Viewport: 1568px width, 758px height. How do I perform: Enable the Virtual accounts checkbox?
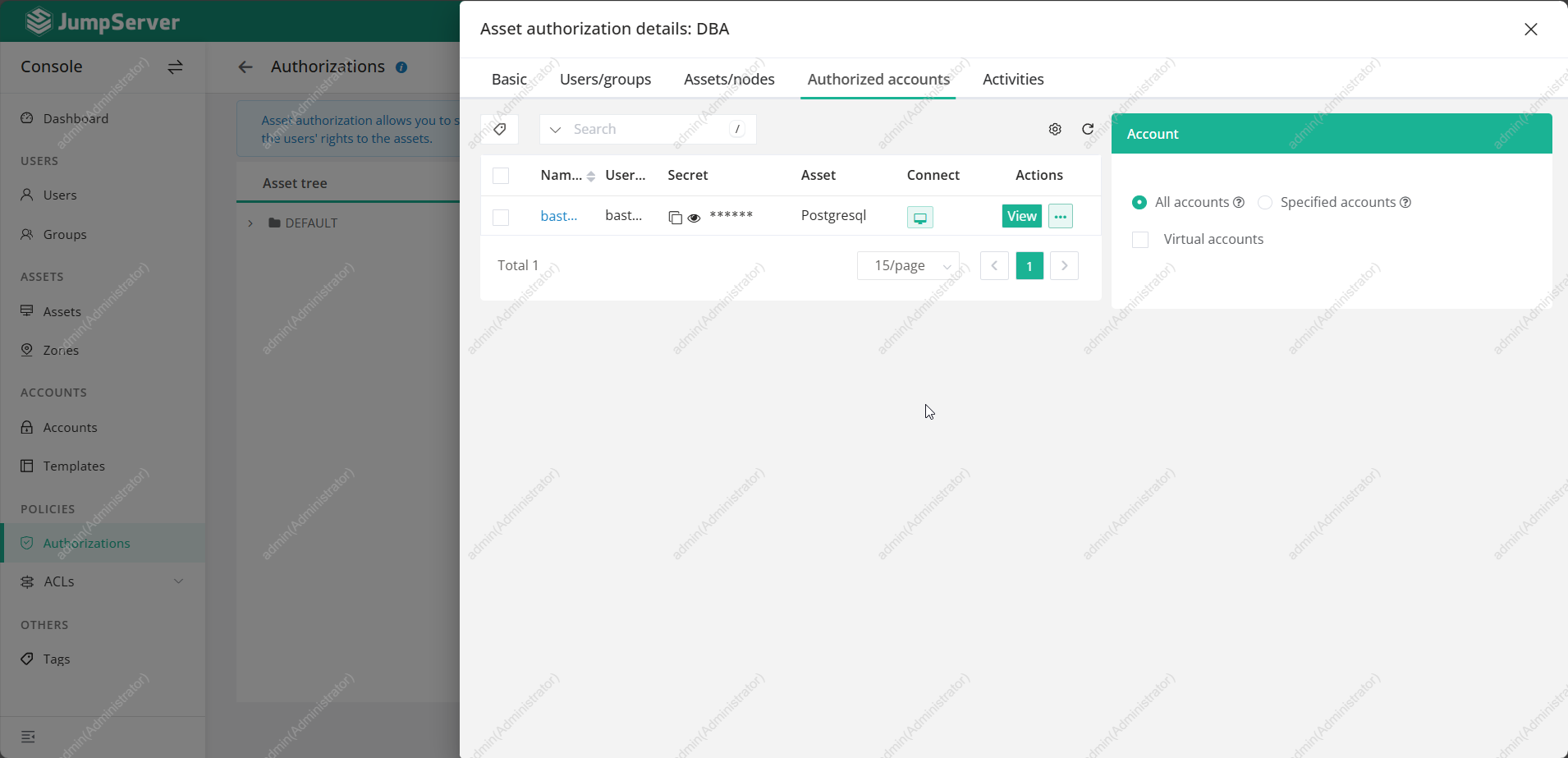pyautogui.click(x=1140, y=240)
